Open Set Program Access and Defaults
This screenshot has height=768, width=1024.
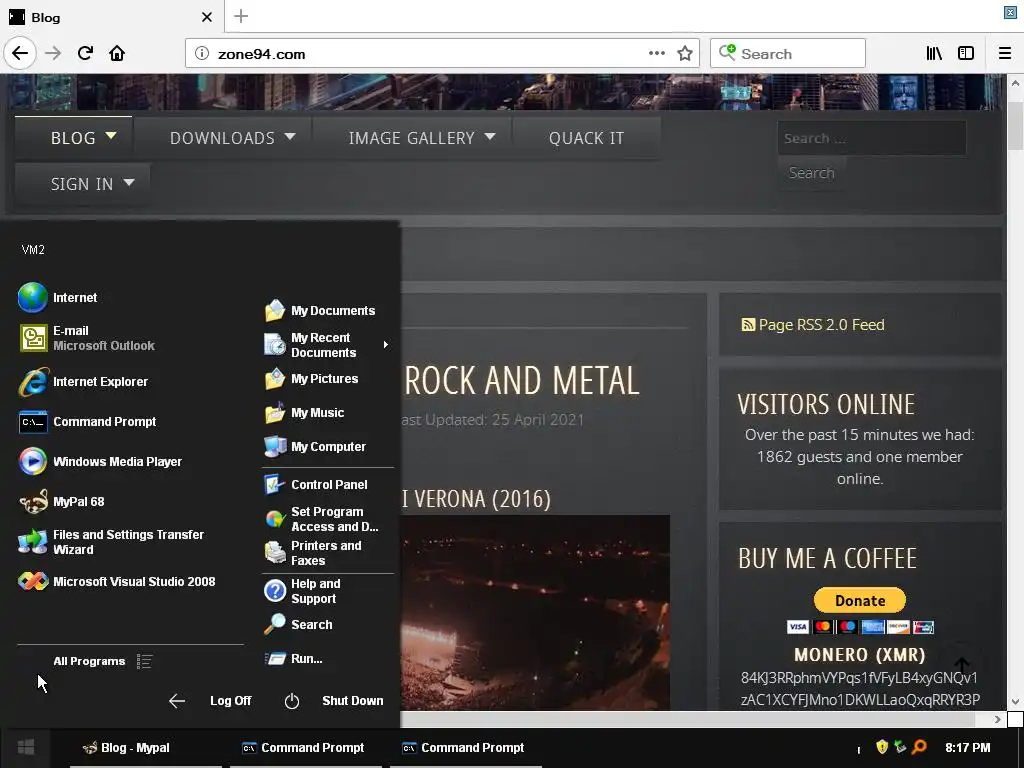[322, 519]
